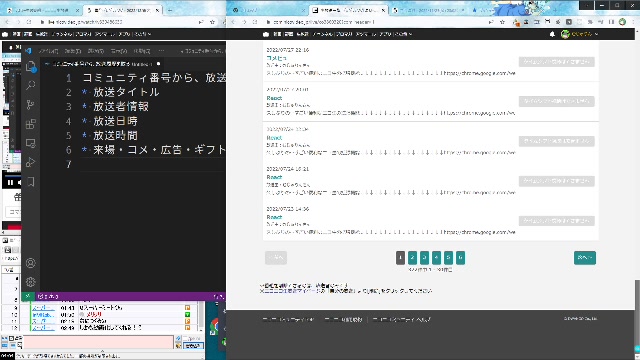Image resolution: width=640 pixels, height=360 pixels.
Task: Open Remote Explorer icon in VS Code activity bar
Action: click(31, 143)
